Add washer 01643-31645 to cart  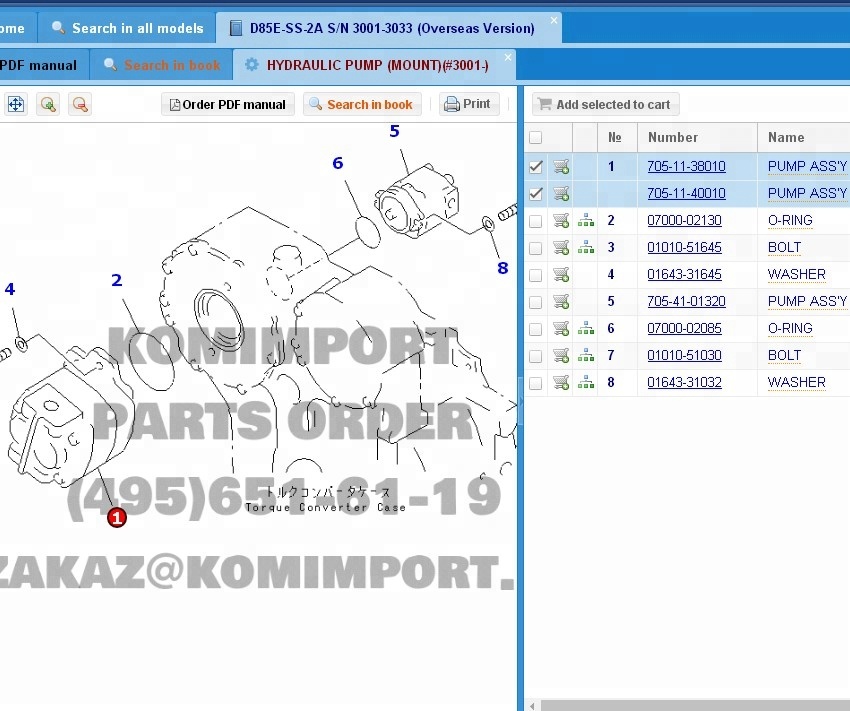(561, 275)
